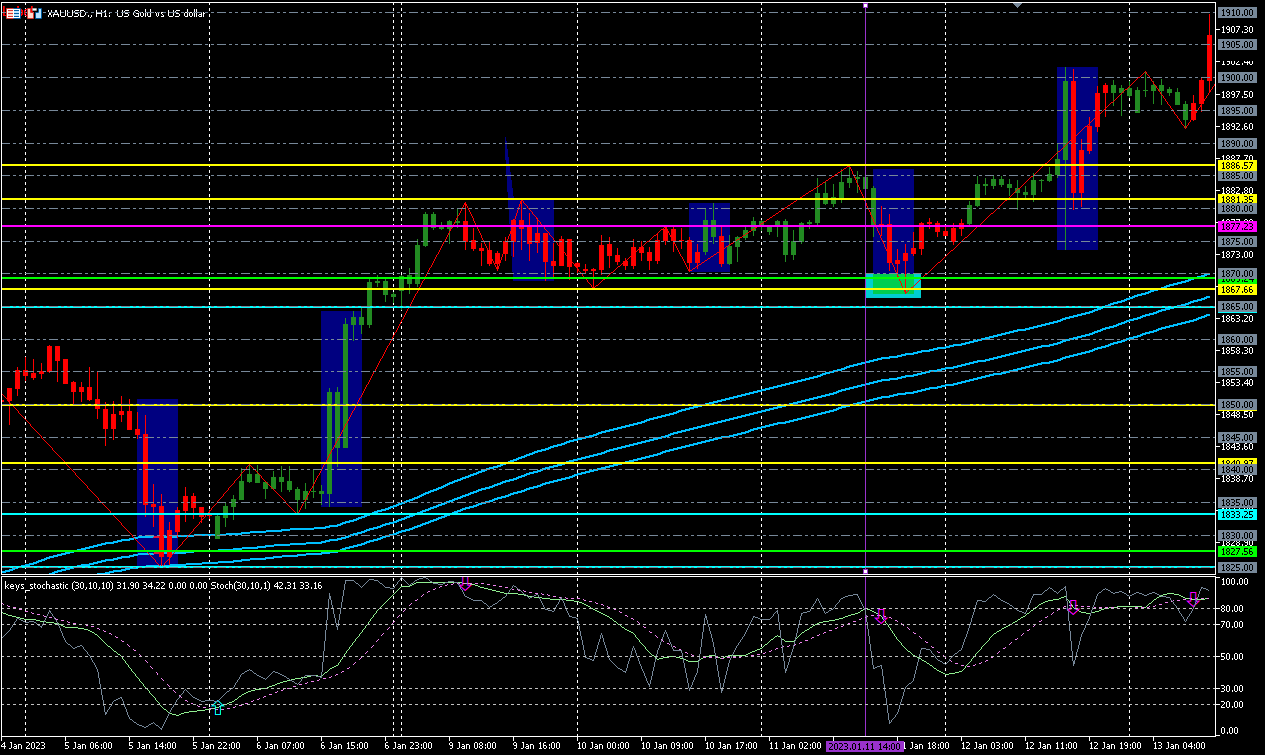This screenshot has width=1265, height=755.
Task: Click the 4 Jan 2023 time label
Action: (23, 746)
